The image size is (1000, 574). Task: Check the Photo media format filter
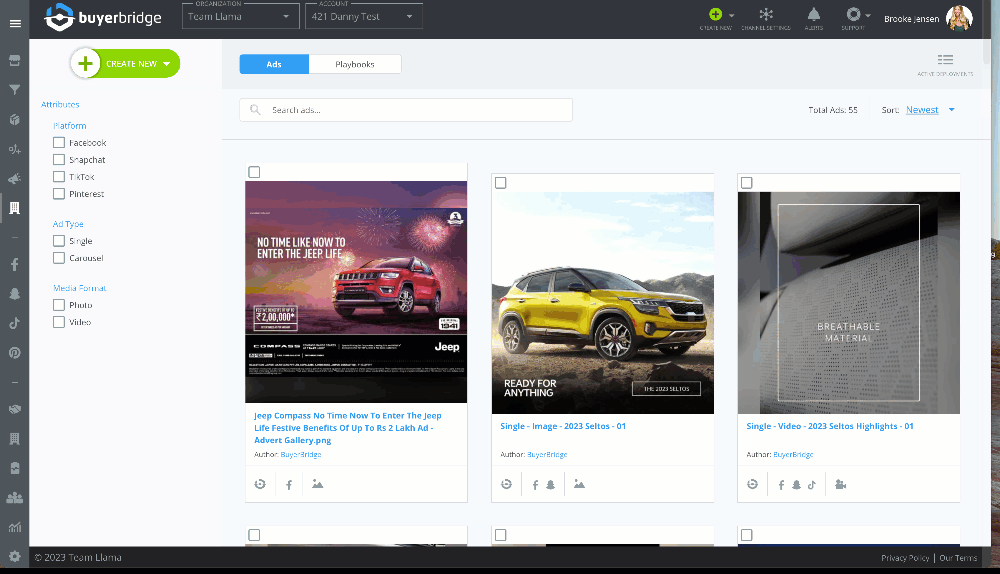59,305
